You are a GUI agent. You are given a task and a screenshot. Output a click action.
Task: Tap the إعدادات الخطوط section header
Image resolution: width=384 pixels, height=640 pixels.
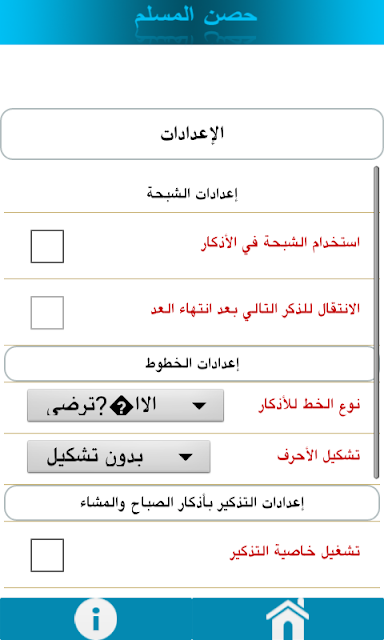(x=192, y=364)
